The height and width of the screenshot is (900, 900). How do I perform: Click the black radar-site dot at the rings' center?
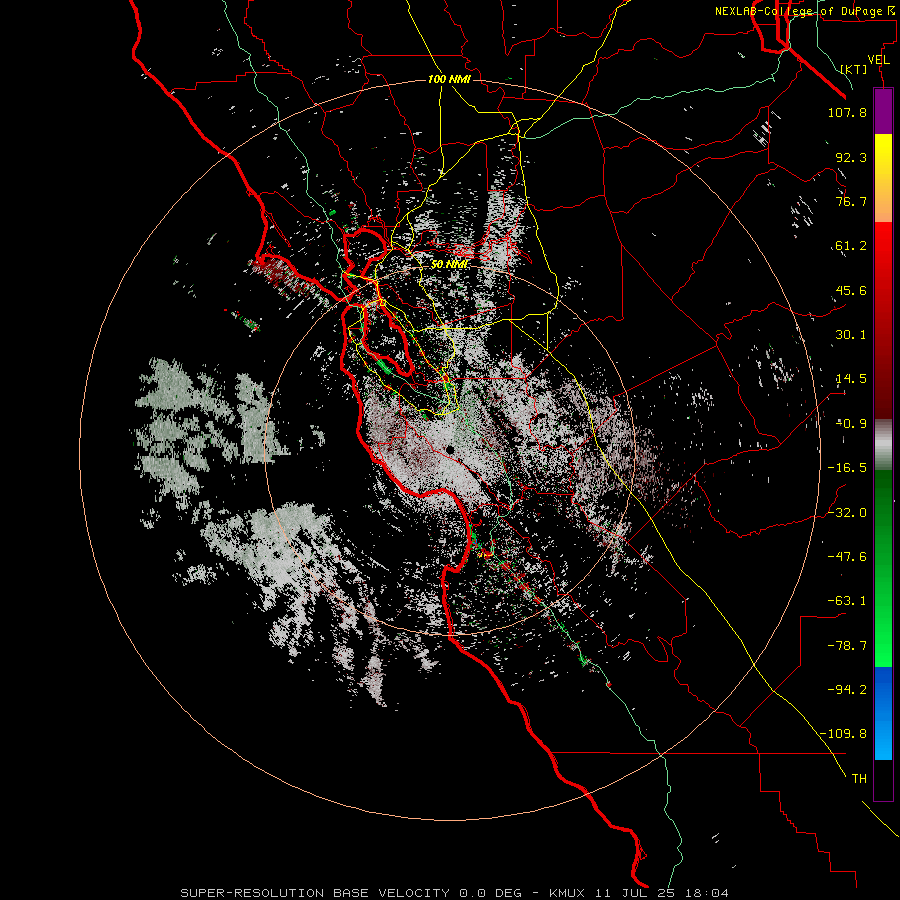click(450, 449)
